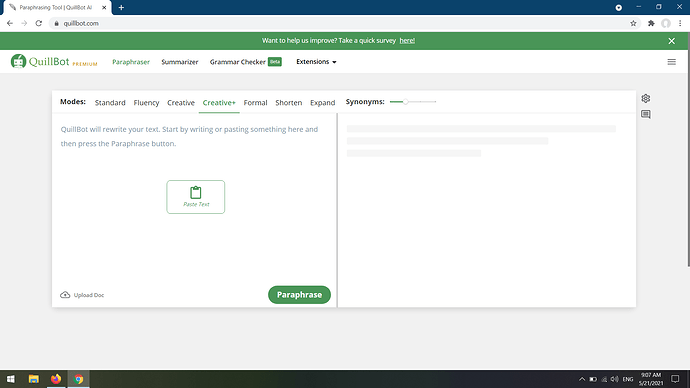This screenshot has width=690, height=388.
Task: Open the settings gear beside the editor
Action: [646, 98]
